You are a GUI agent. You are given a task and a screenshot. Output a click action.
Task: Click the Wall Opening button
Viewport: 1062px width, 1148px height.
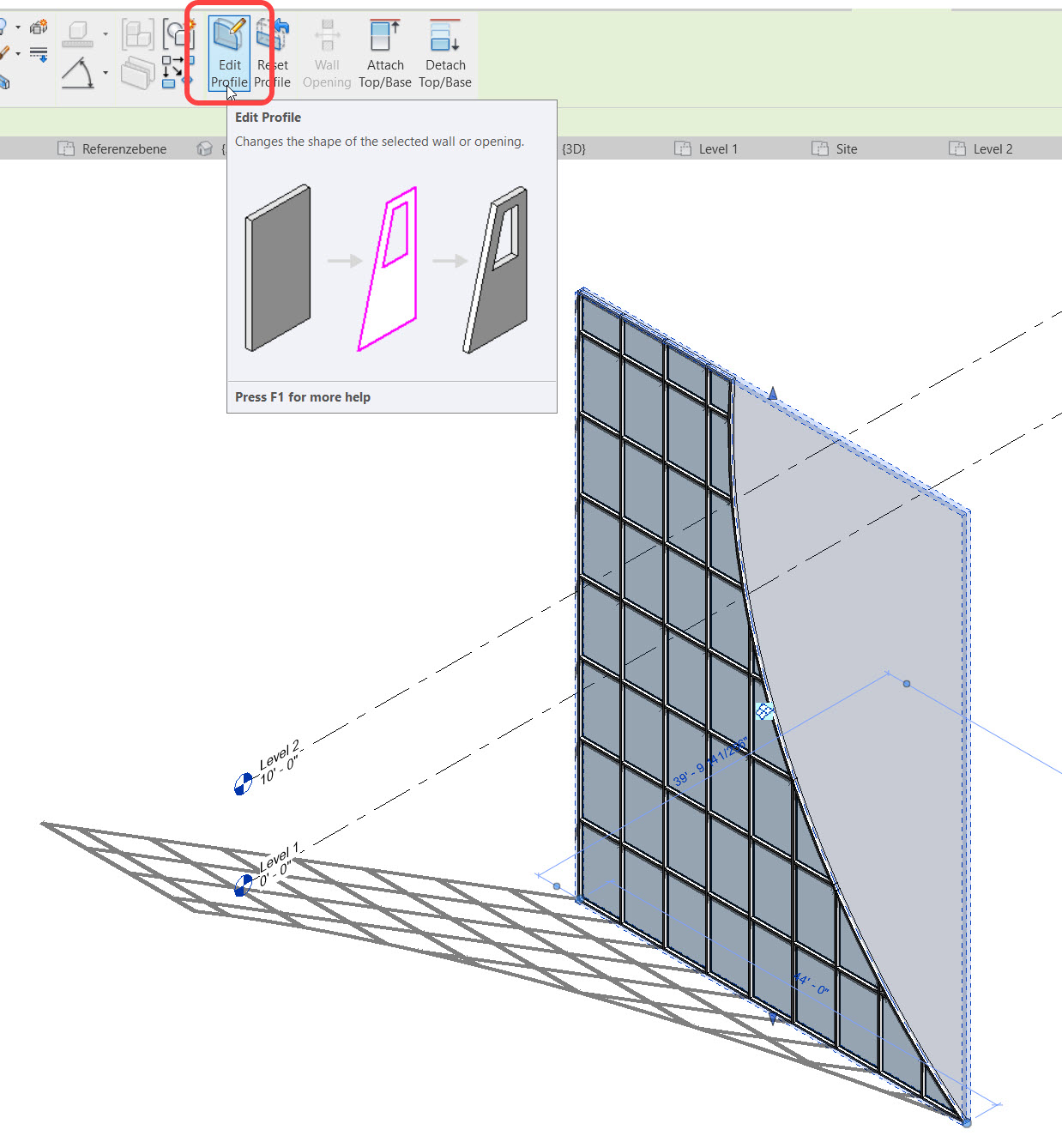[x=327, y=53]
